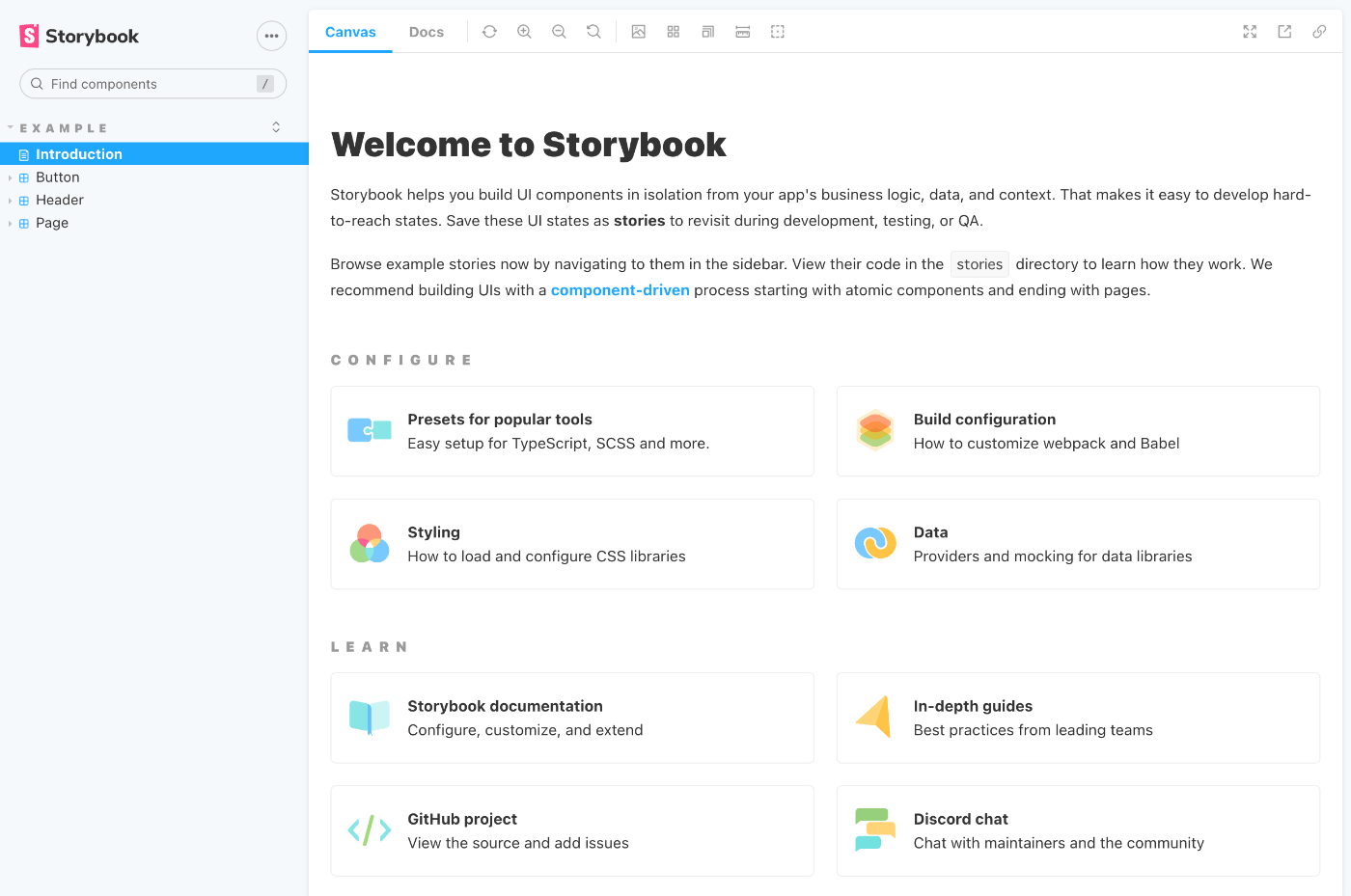Click the remount component refresh icon
The width and height of the screenshot is (1351, 896).
[489, 32]
